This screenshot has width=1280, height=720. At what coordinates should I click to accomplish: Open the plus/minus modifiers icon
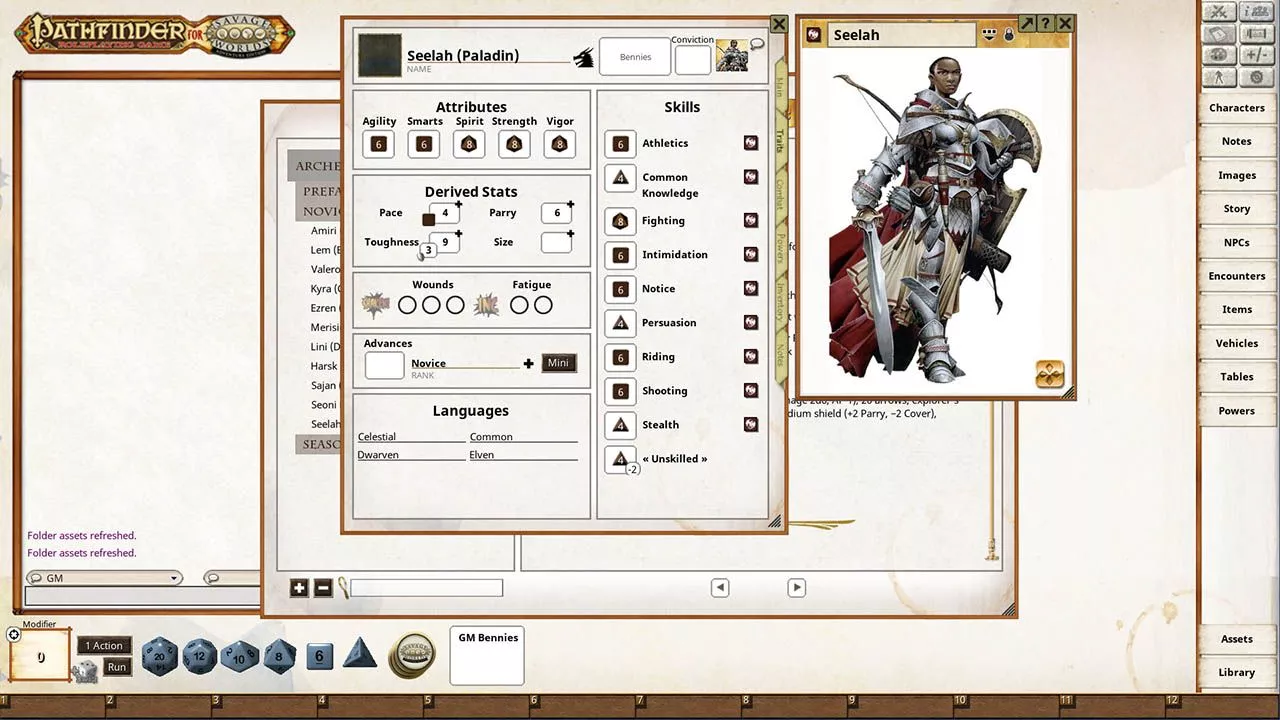coord(1256,56)
